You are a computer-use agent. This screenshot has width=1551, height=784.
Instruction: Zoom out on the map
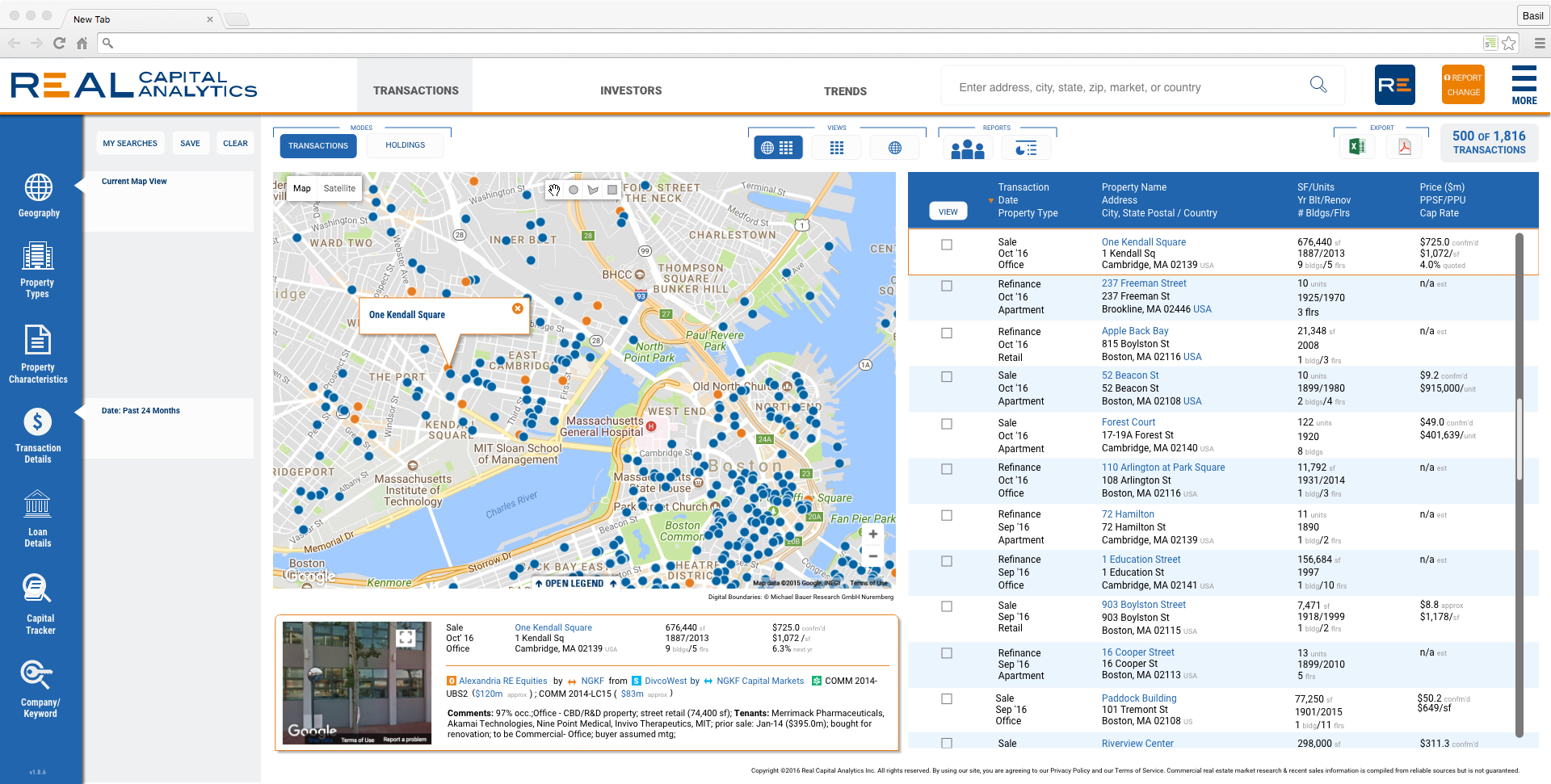872,556
